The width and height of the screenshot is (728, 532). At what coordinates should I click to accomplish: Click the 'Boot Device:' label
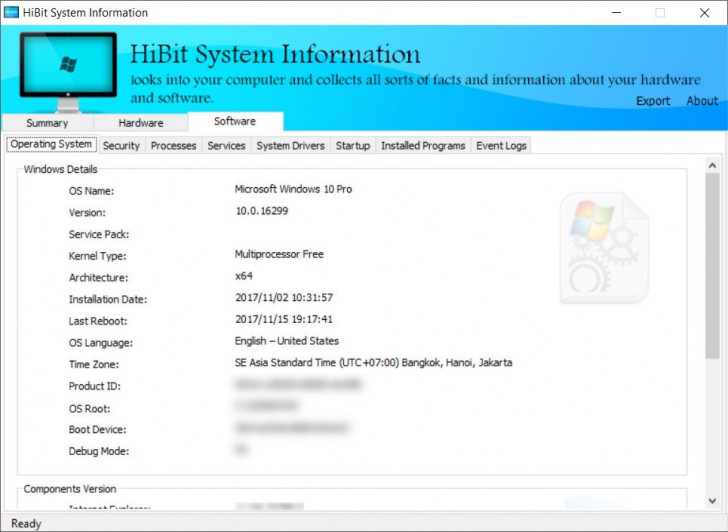point(98,430)
